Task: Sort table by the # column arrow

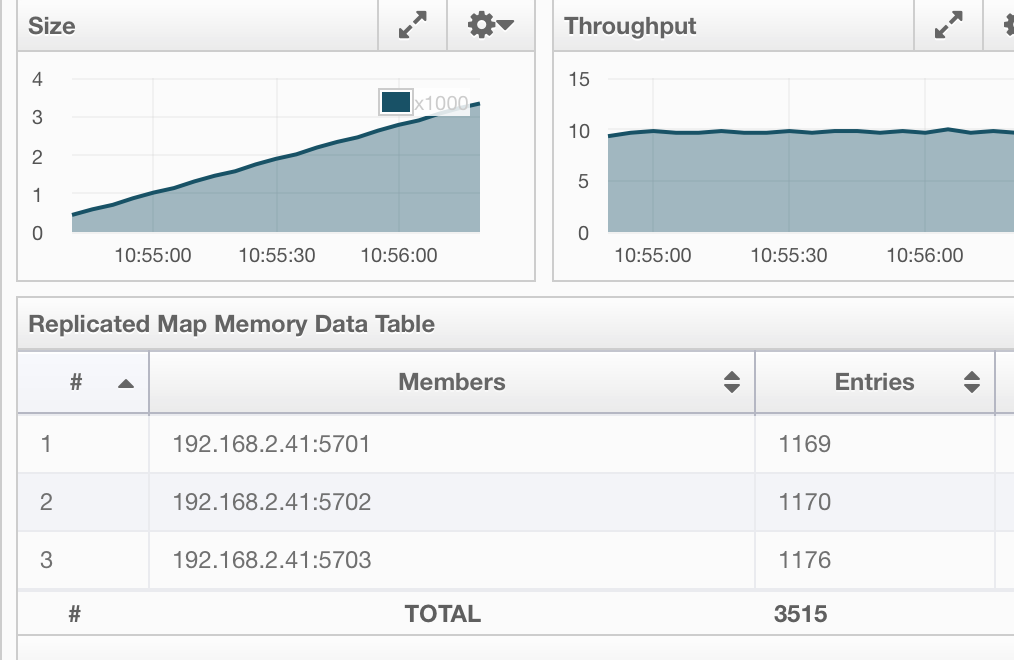Action: 126,383
